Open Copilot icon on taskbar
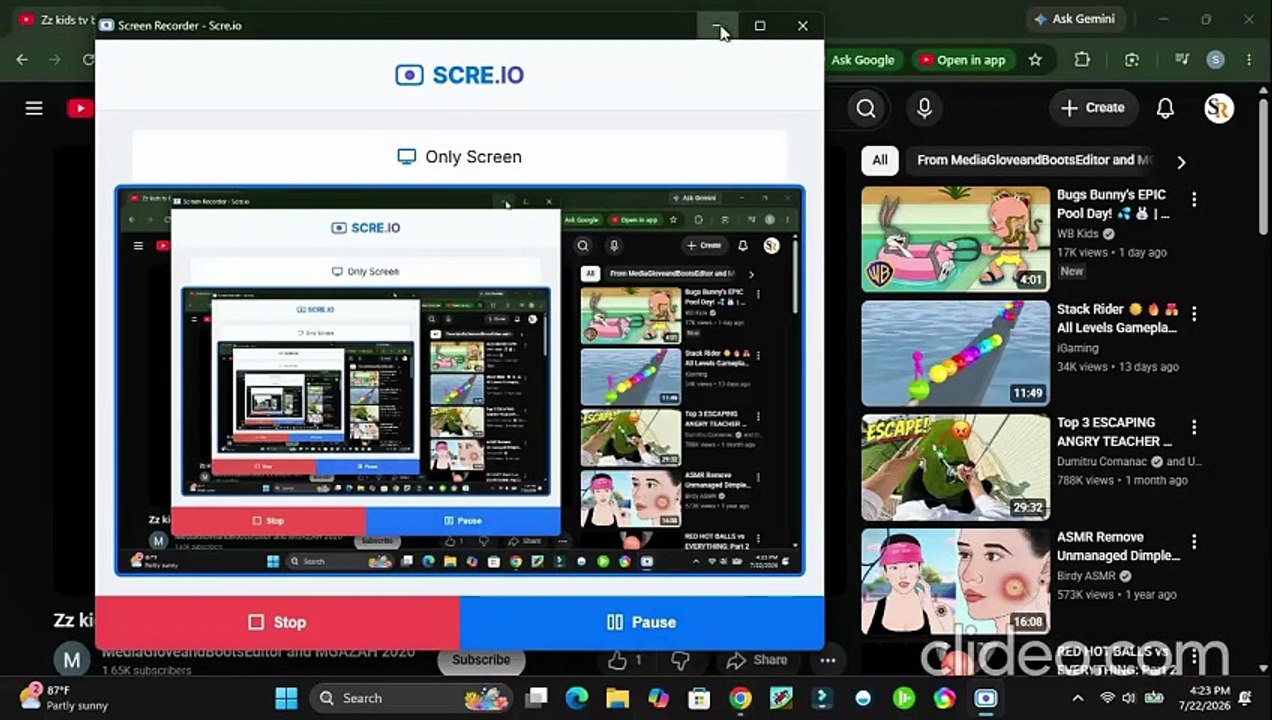 658,698
